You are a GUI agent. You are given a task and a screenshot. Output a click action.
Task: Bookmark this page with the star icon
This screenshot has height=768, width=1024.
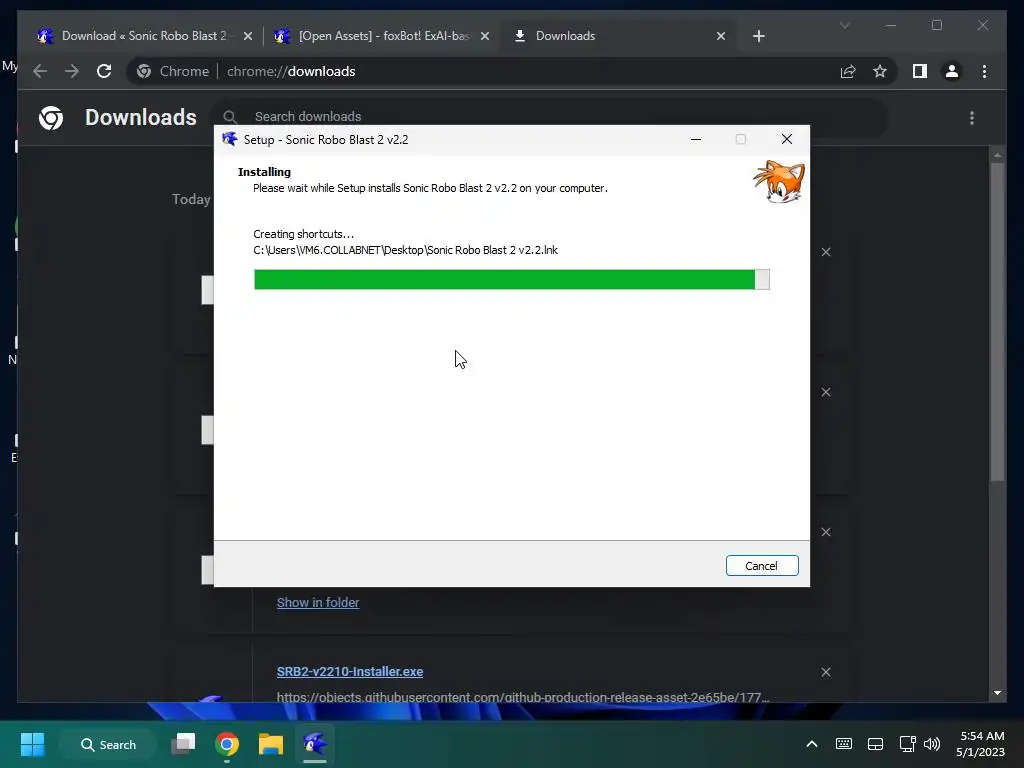click(880, 71)
